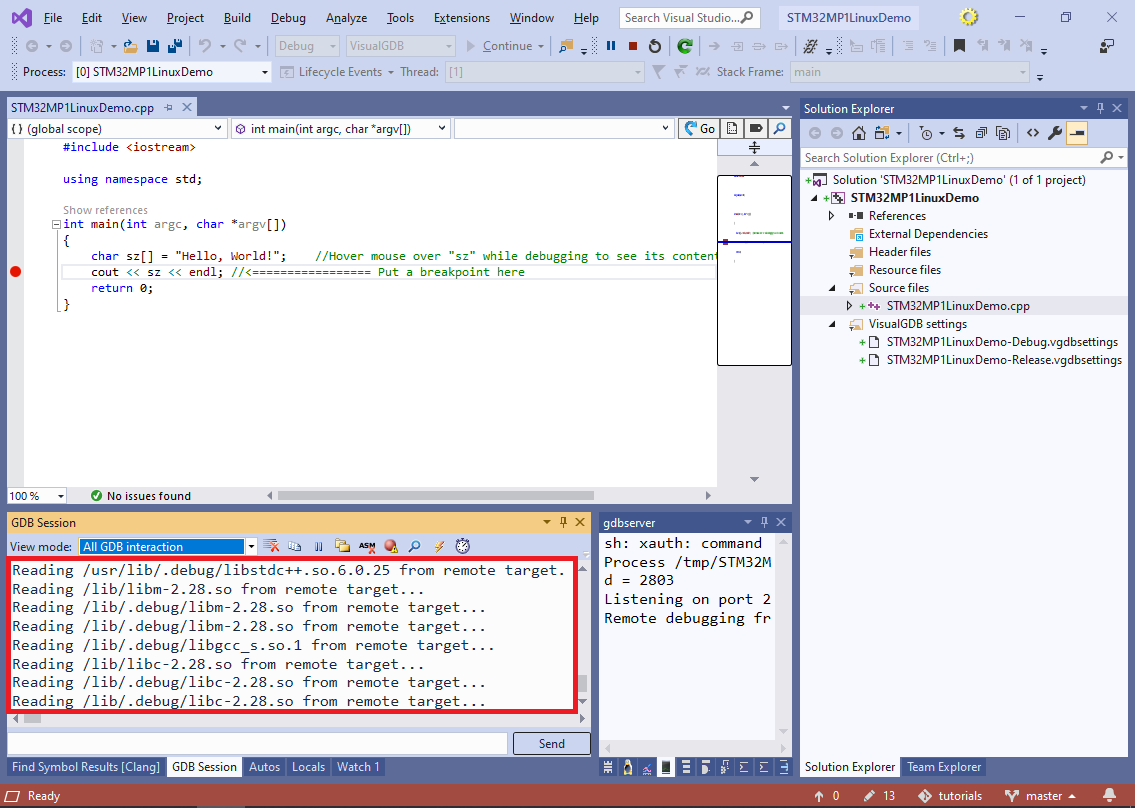This screenshot has height=808, width=1135.
Task: Click the lightning bolt icon in GDB Session
Action: (x=439, y=546)
